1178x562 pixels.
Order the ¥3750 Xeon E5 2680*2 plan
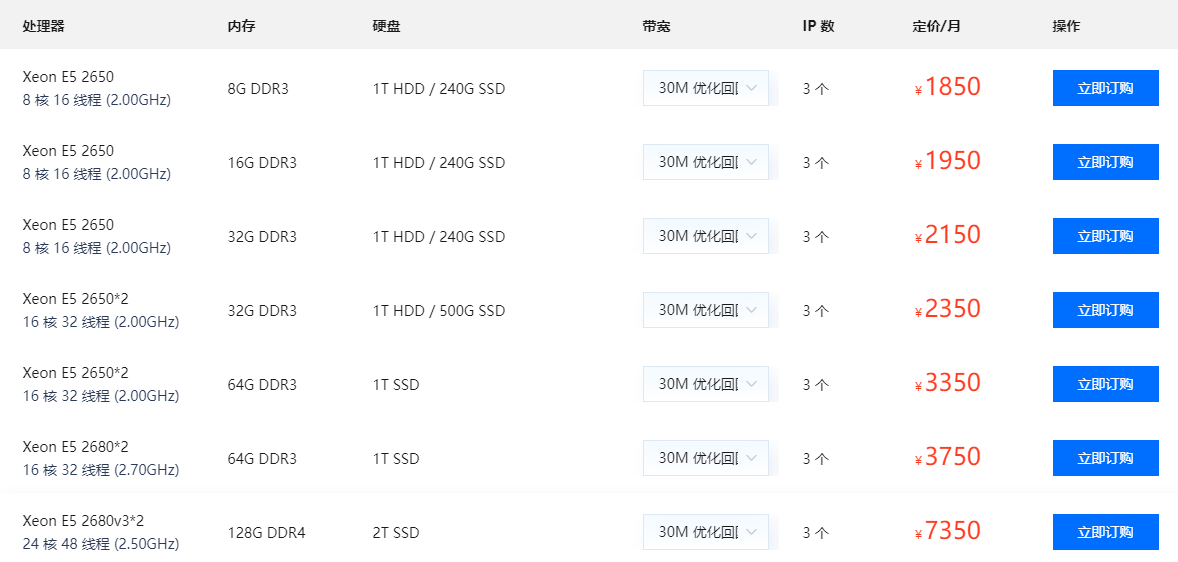click(x=1105, y=458)
